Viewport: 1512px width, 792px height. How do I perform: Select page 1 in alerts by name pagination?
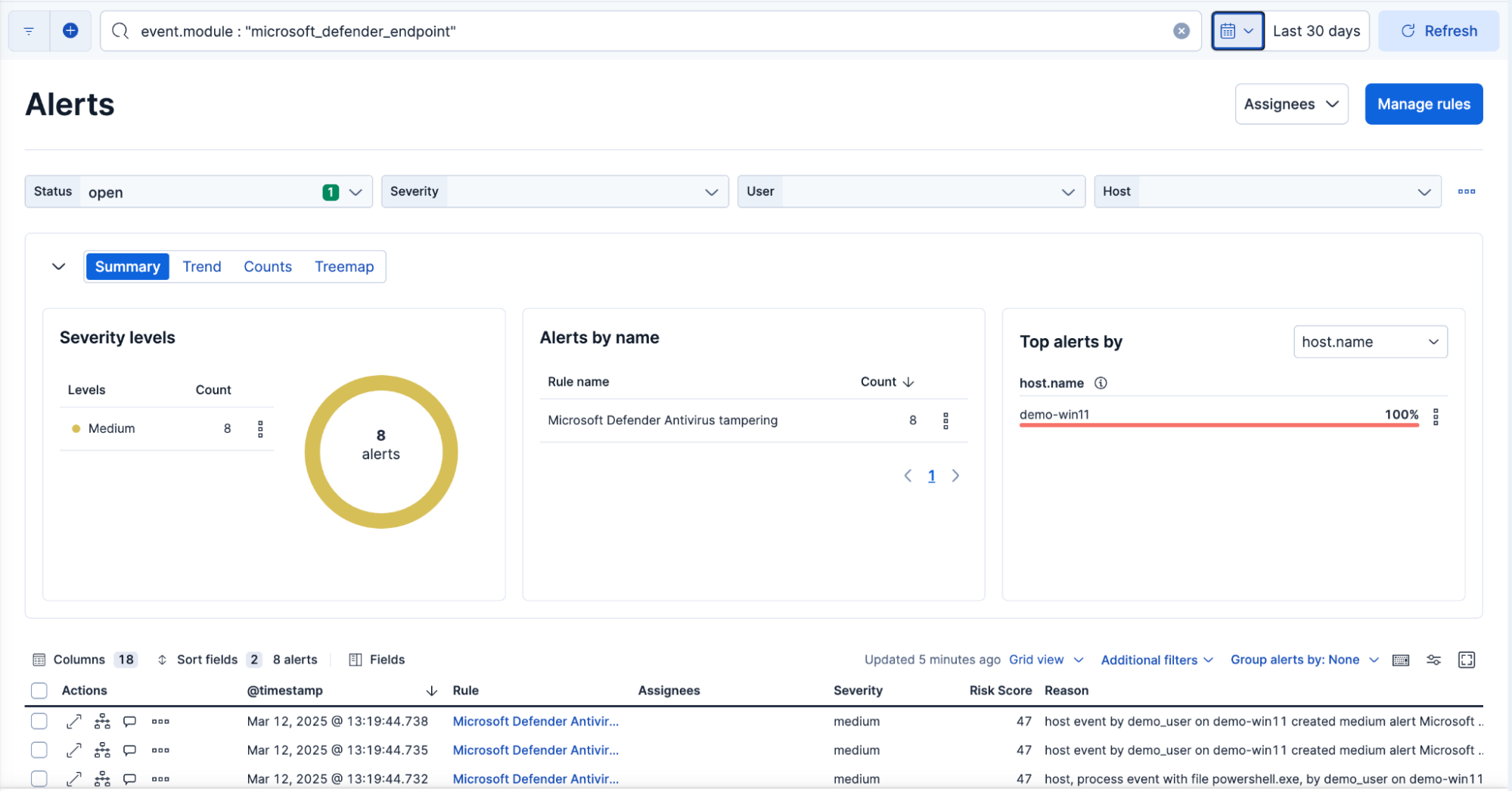coord(932,476)
